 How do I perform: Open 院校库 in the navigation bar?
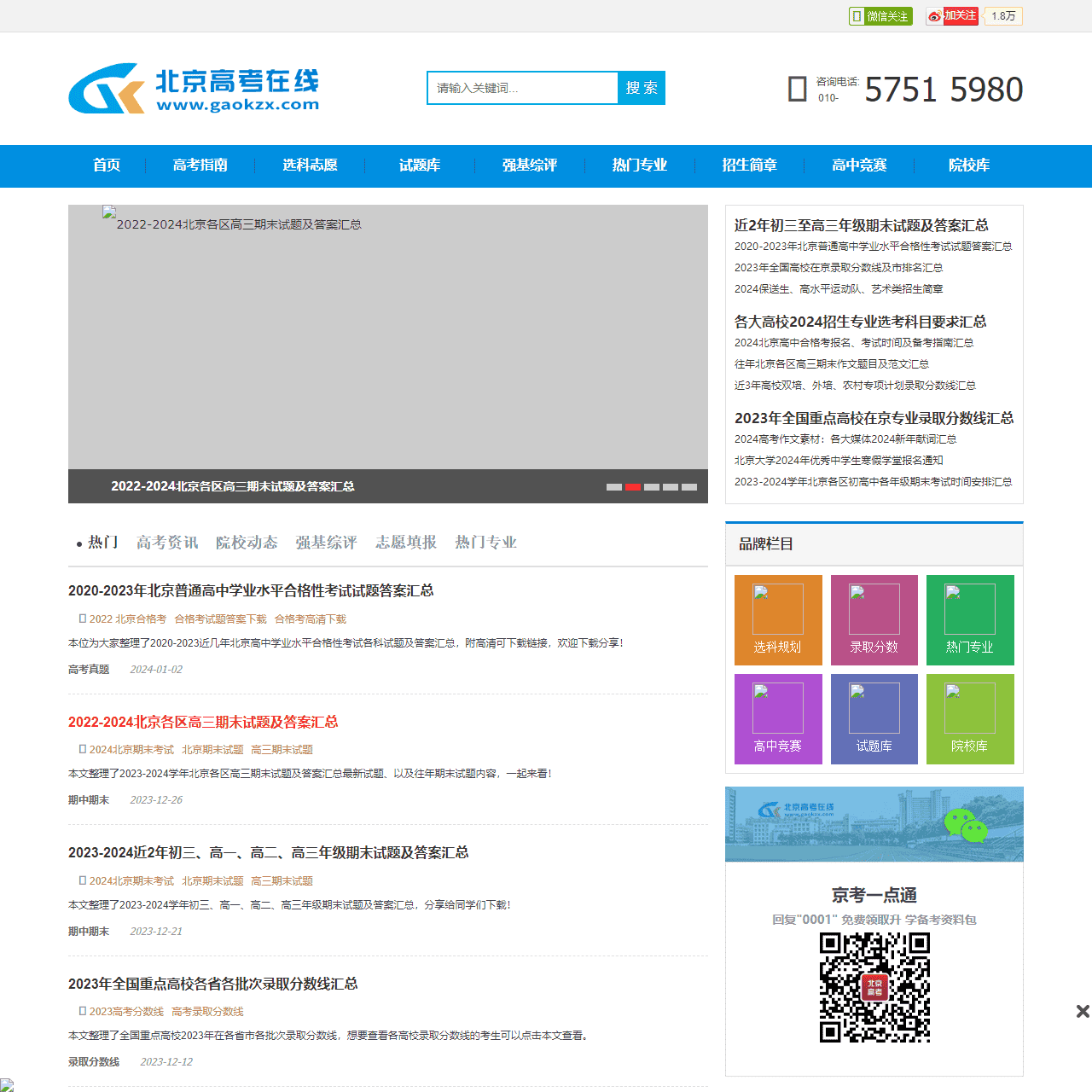click(x=969, y=166)
